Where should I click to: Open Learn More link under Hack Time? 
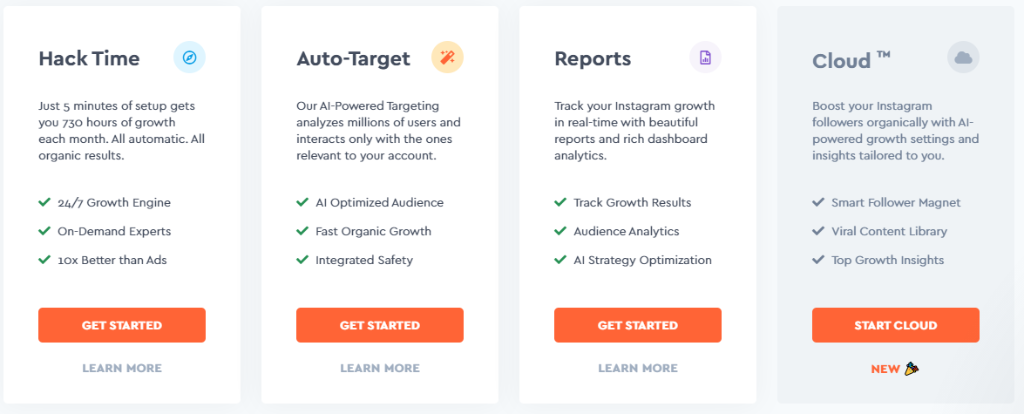point(122,368)
